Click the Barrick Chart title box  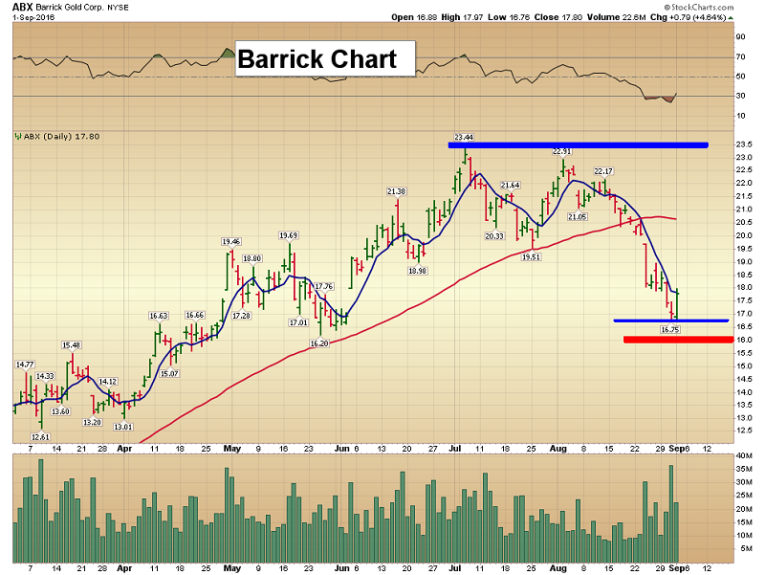(325, 59)
